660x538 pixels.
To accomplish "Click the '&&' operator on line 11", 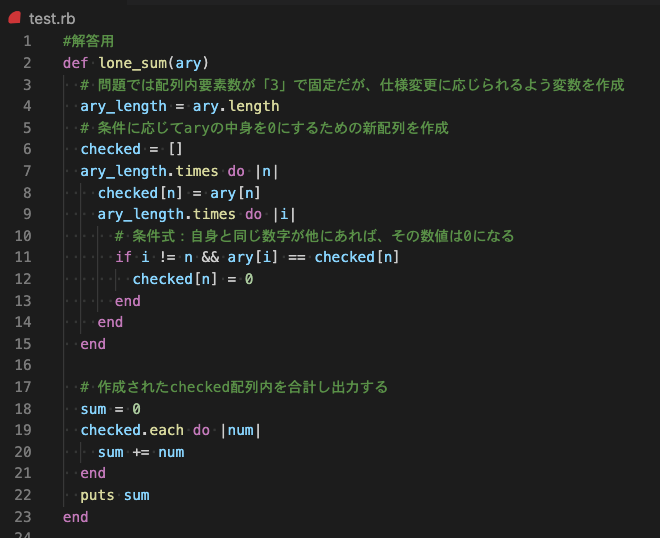I will [210, 257].
